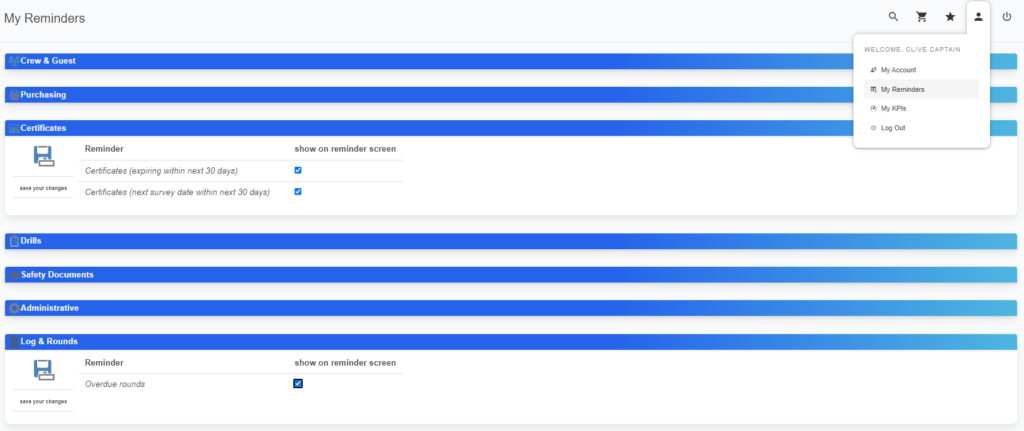Click the Log & Rounds save disk icon
This screenshot has width=1024, height=431.
[x=43, y=370]
